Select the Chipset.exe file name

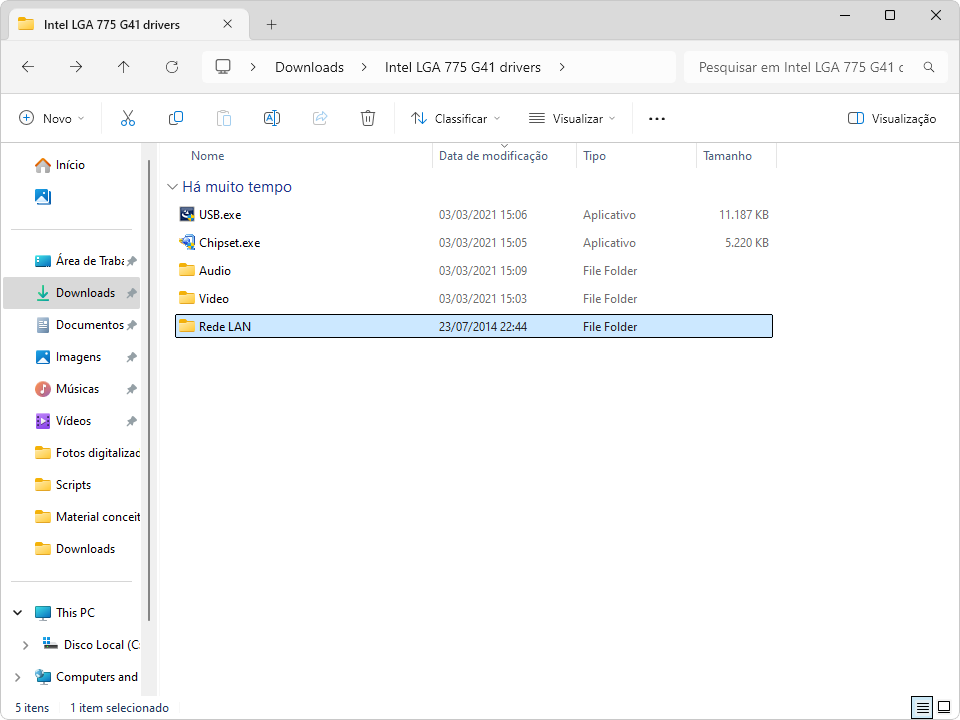point(230,243)
